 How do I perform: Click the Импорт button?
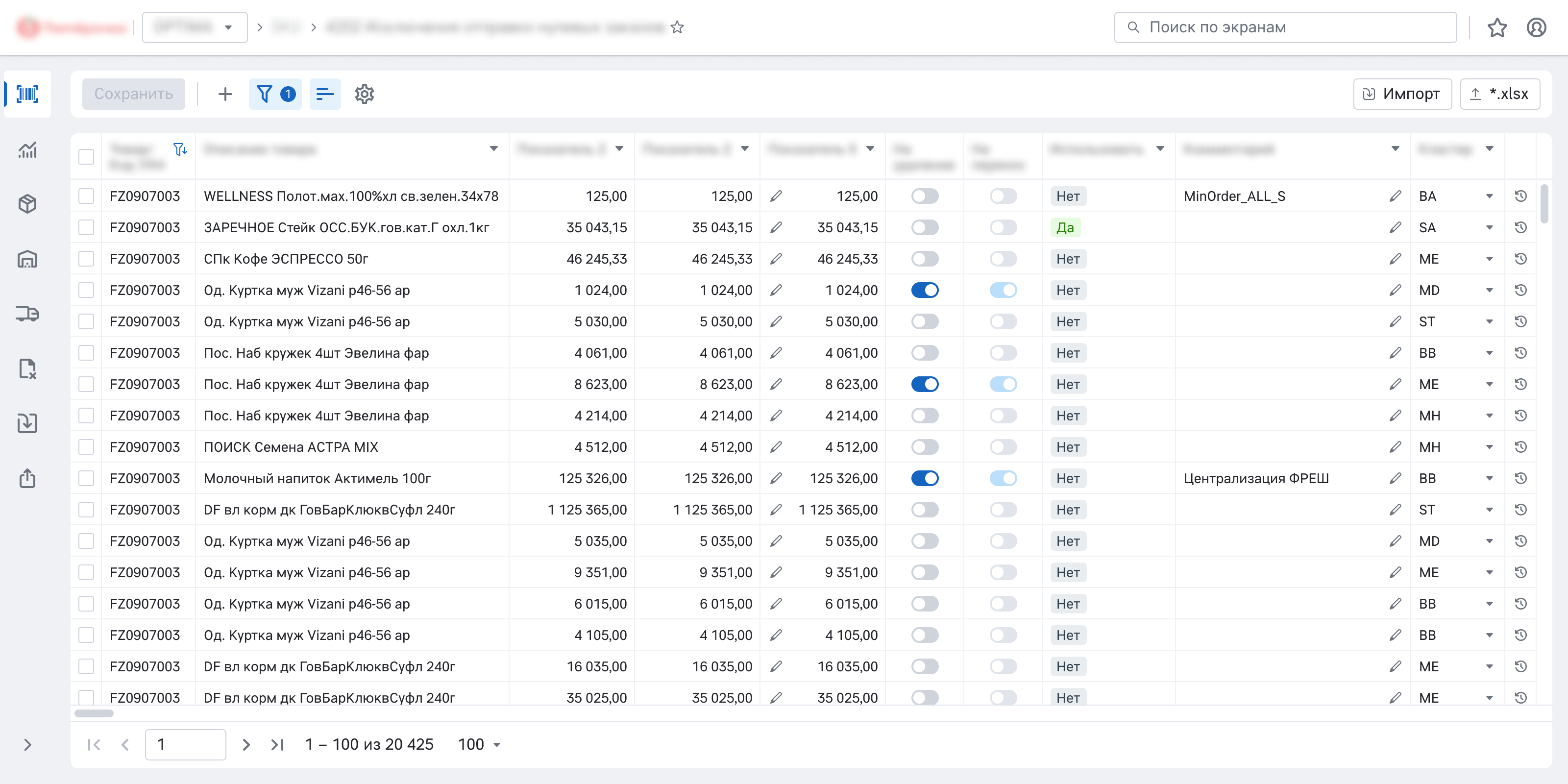1402,94
